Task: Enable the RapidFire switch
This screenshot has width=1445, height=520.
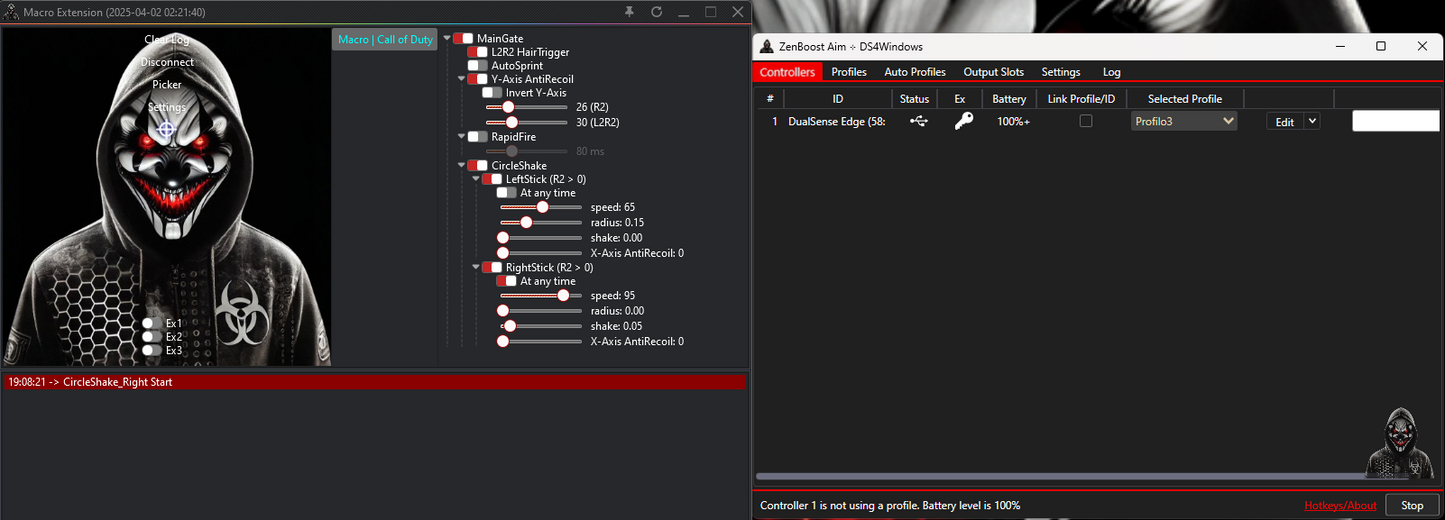Action: tap(478, 137)
